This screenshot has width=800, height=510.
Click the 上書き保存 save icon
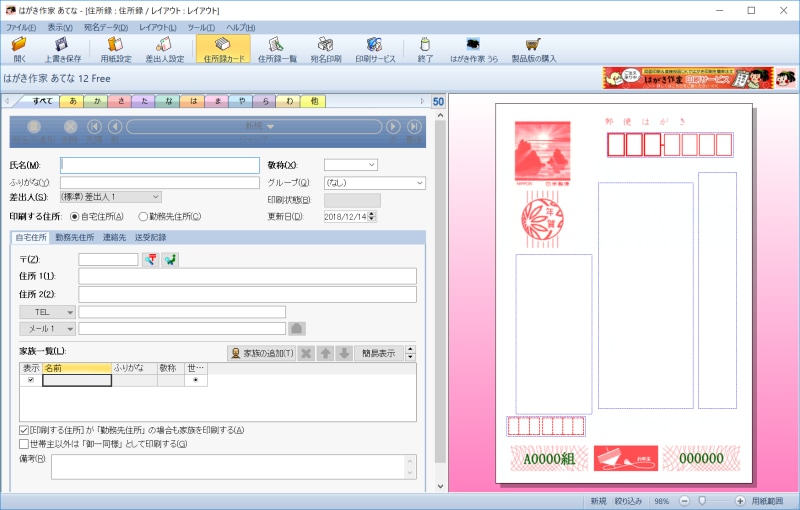62,49
